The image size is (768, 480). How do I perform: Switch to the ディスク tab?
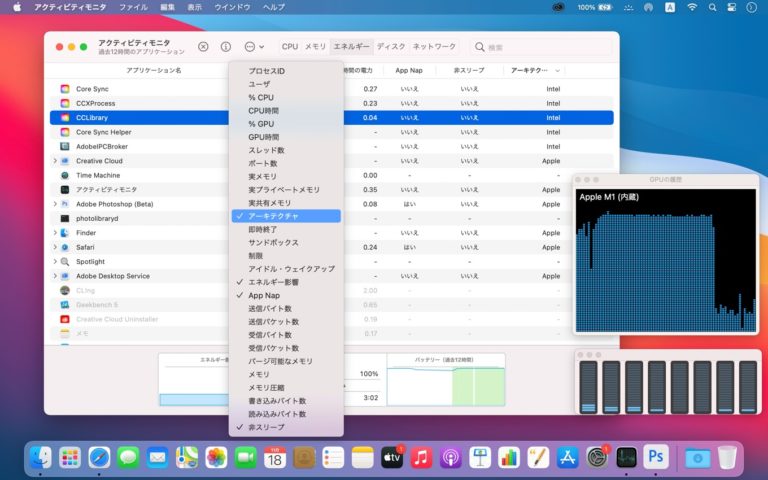coord(391,47)
